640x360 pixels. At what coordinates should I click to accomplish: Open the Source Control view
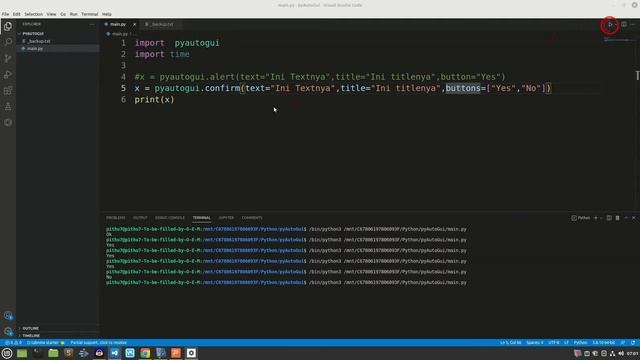pyautogui.click(x=8, y=58)
